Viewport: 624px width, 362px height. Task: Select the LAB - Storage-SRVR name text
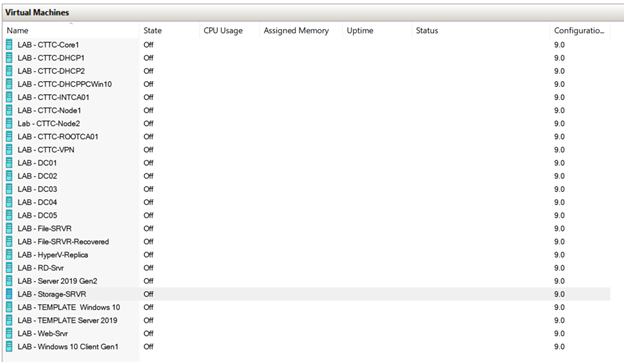(52, 294)
